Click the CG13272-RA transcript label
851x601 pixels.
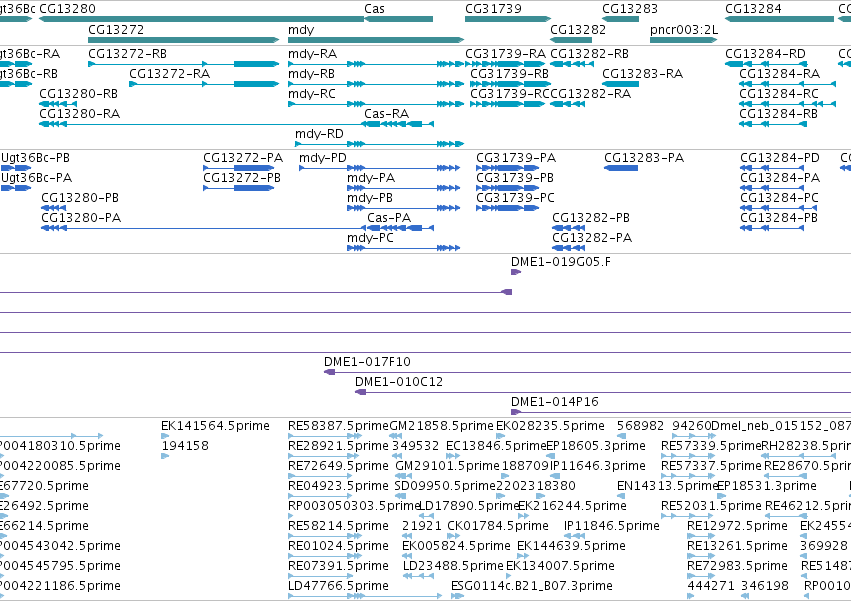(169, 74)
